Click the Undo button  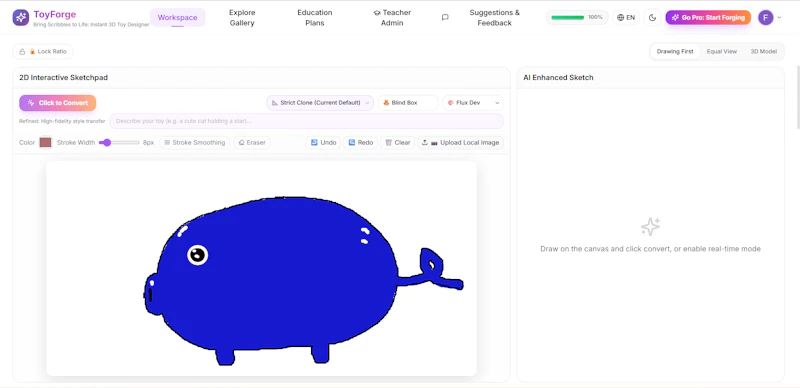tap(323, 142)
